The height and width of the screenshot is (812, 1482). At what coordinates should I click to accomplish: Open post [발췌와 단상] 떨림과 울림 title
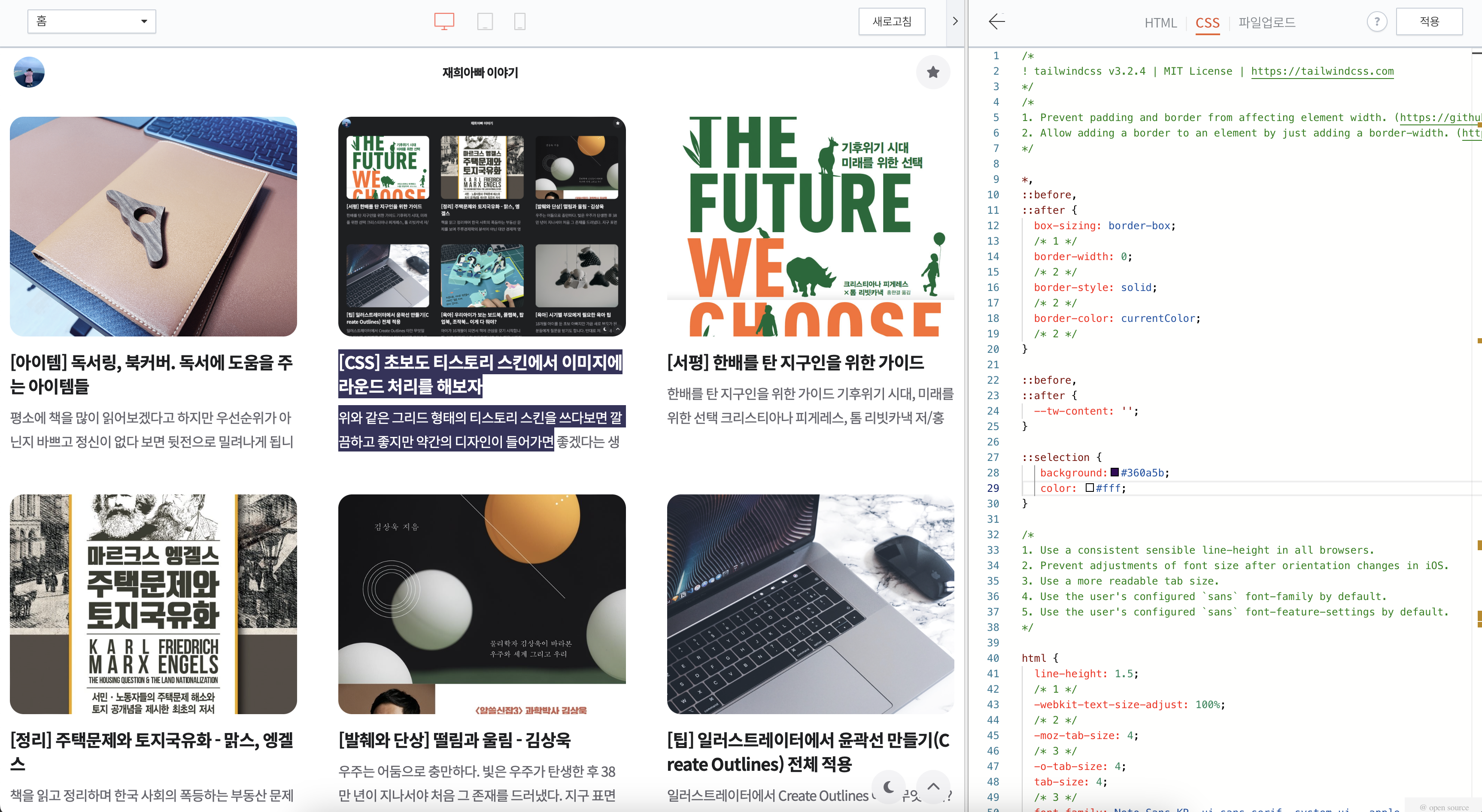click(x=455, y=739)
